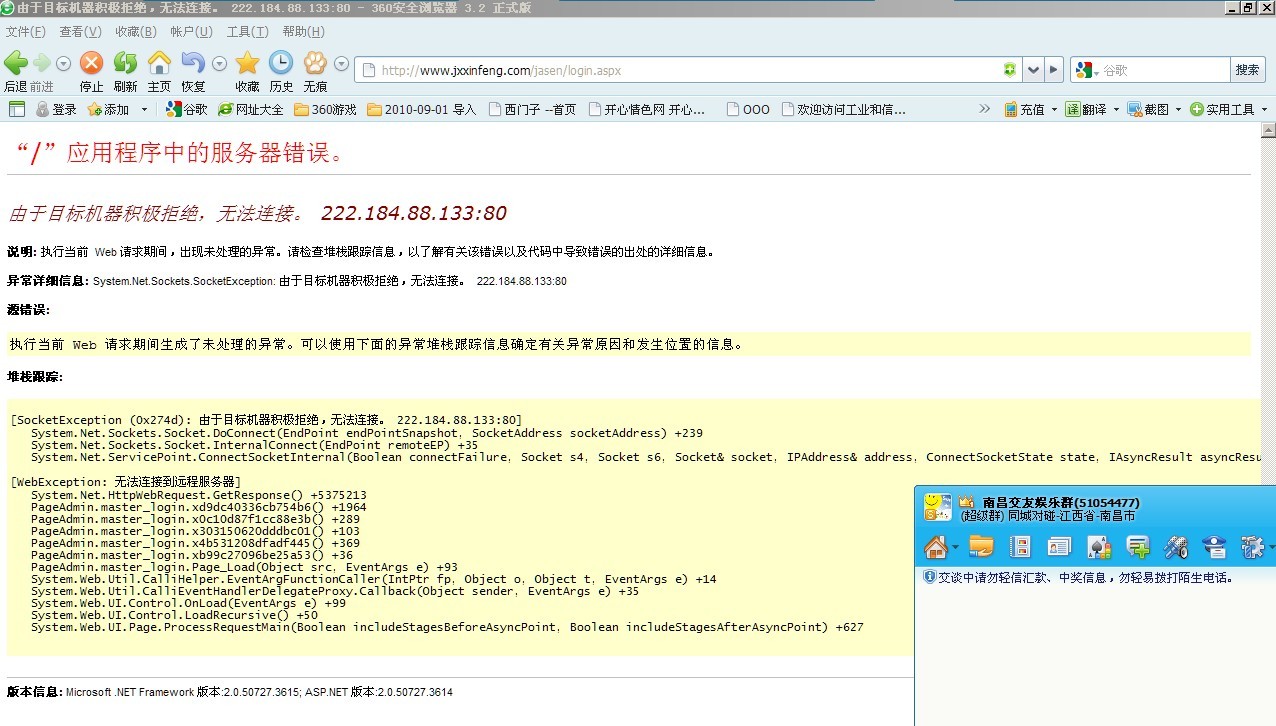Show hidden bookmarks with the chevron overflow
1276x726 pixels.
[984, 109]
